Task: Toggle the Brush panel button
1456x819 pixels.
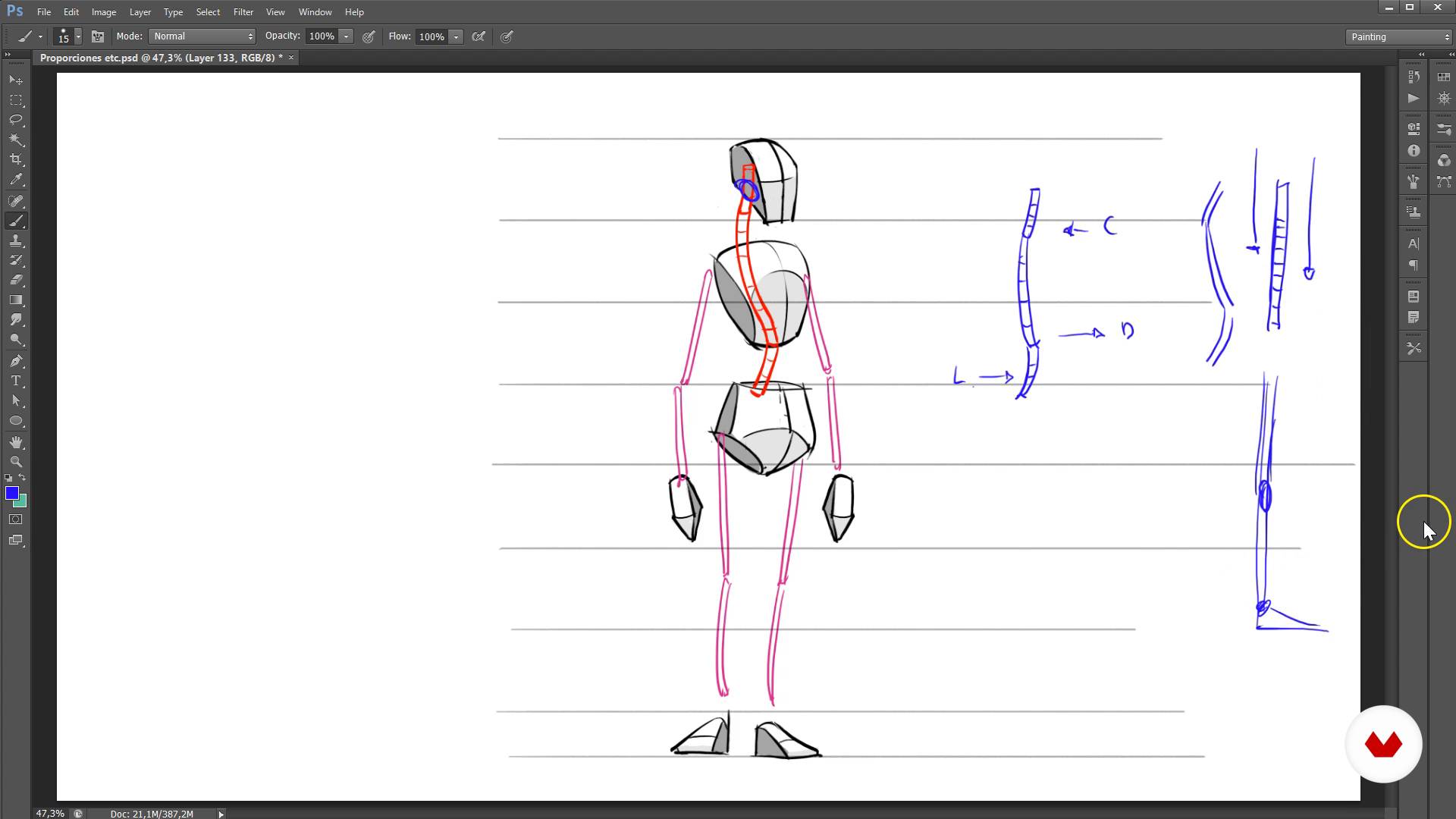Action: [x=98, y=36]
